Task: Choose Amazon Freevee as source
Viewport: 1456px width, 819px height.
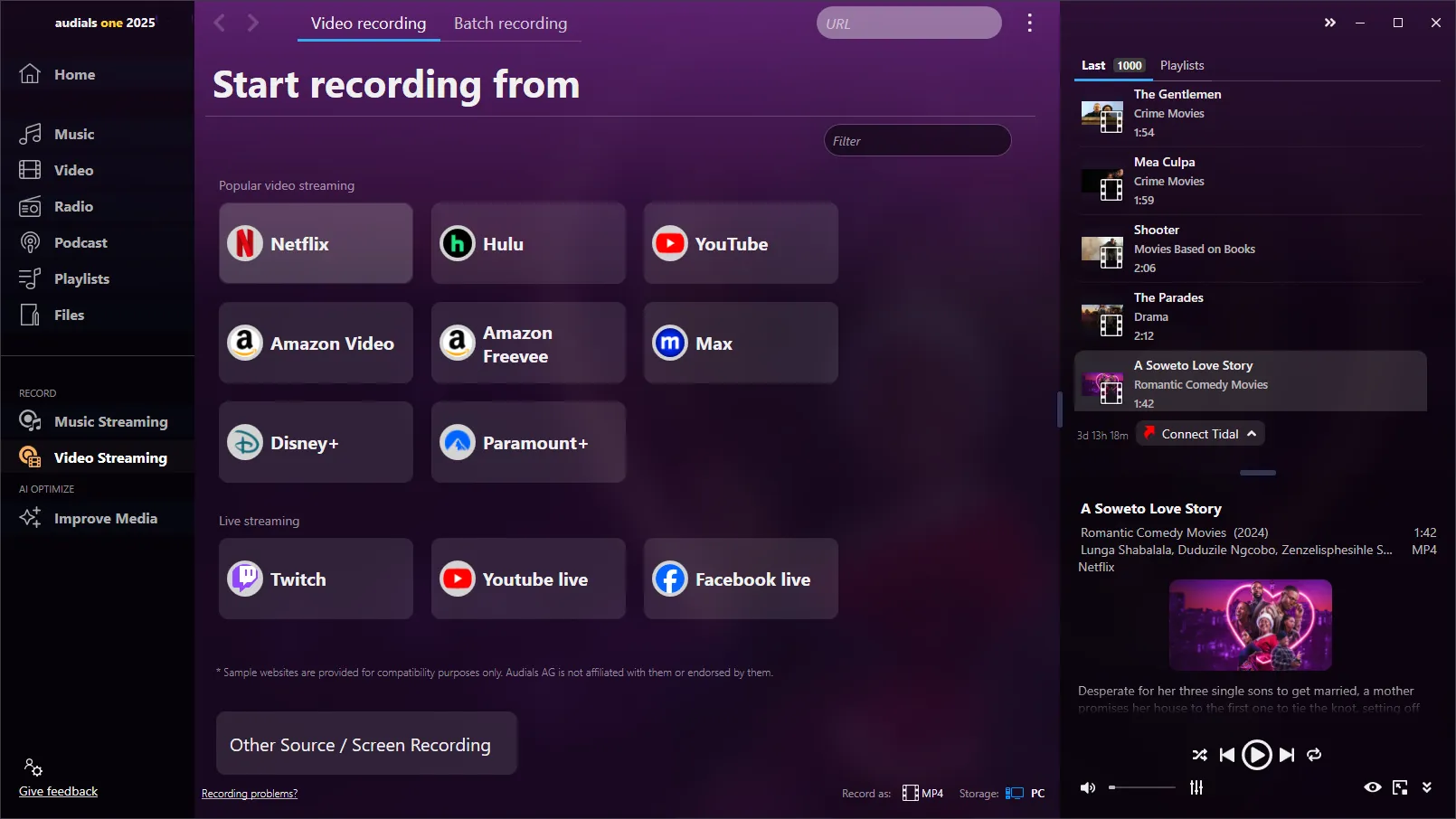Action: point(528,343)
